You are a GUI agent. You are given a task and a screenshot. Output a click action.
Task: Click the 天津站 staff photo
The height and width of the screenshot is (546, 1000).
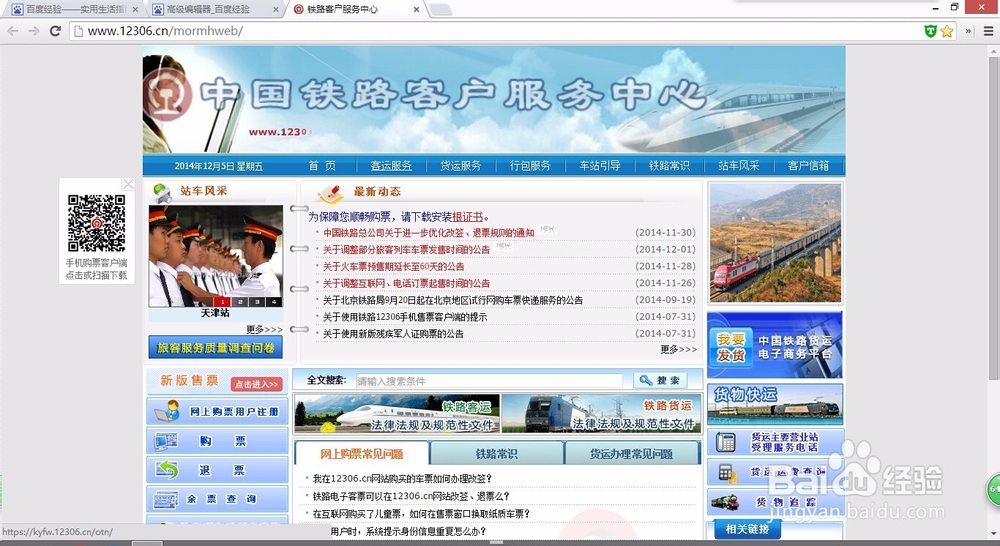(216, 256)
